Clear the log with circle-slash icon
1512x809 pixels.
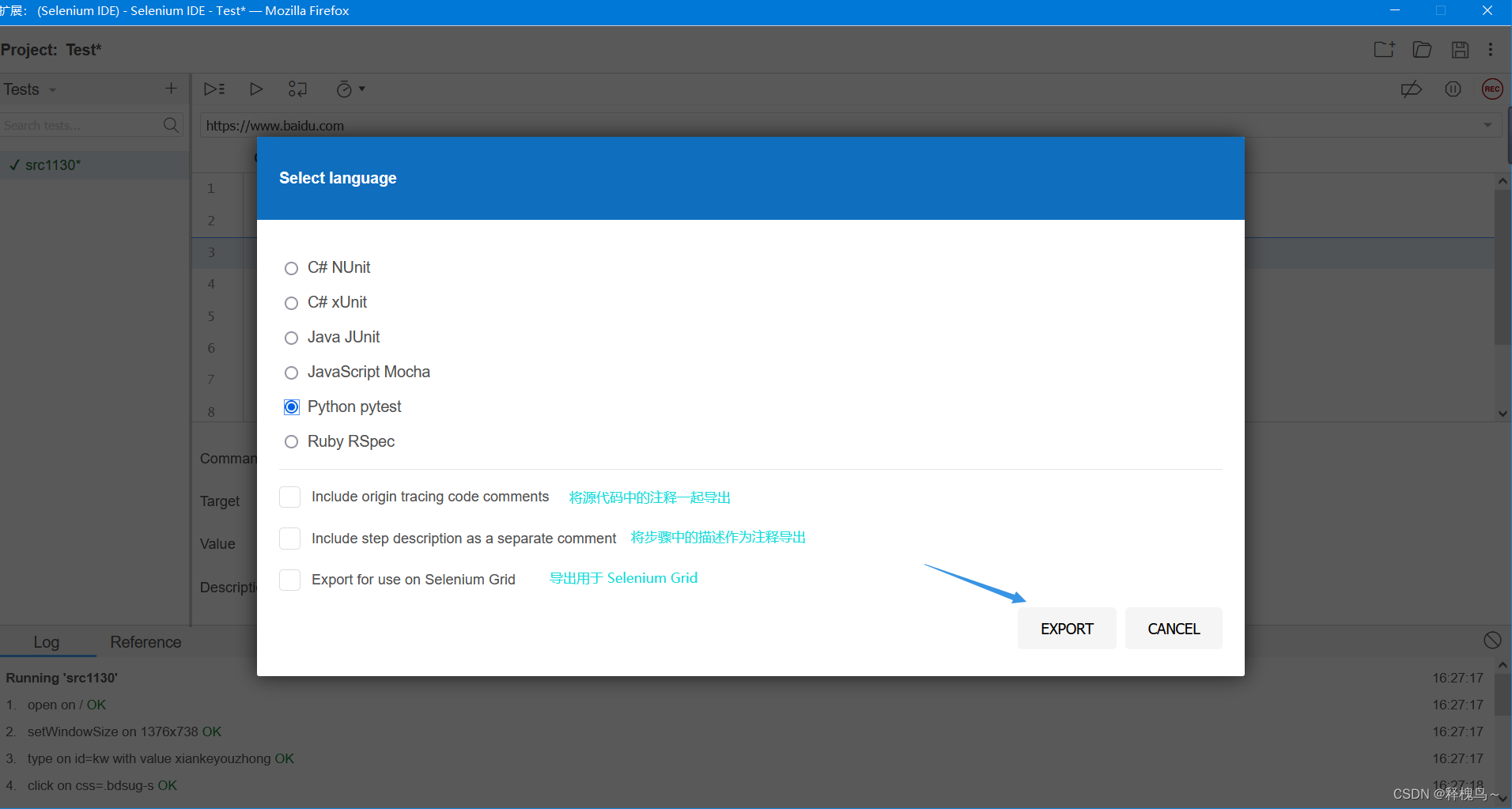1492,641
